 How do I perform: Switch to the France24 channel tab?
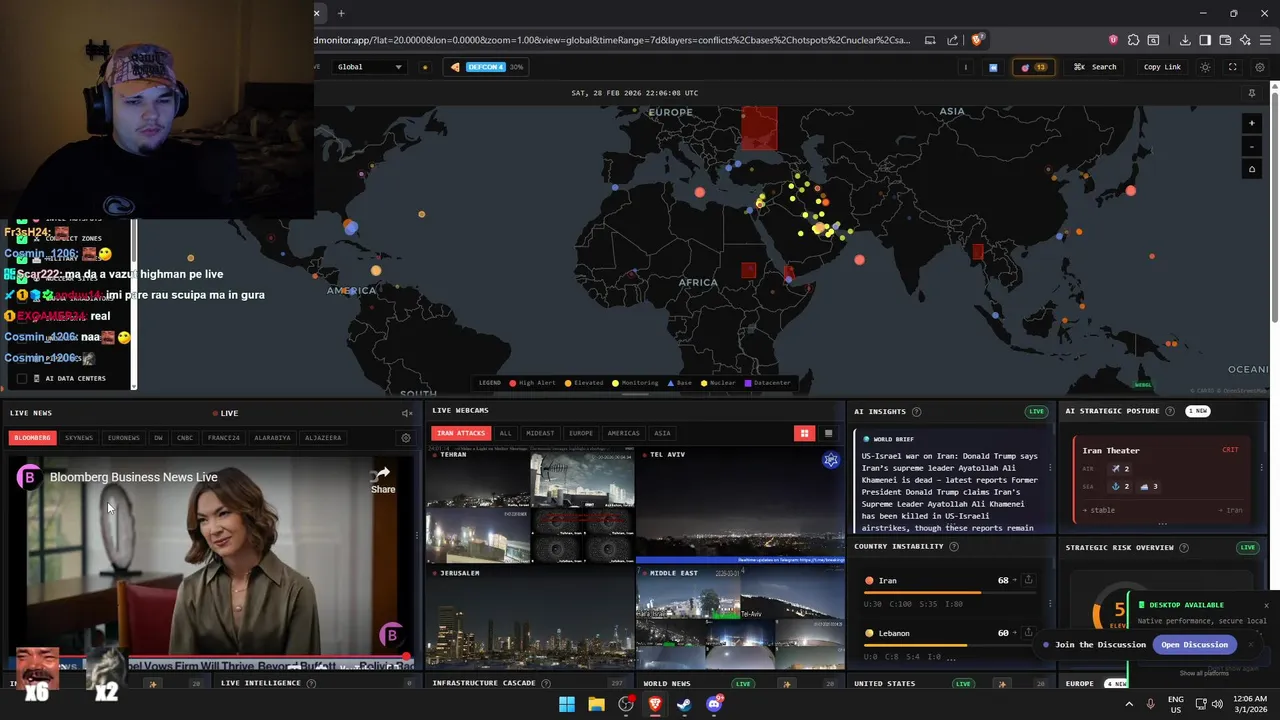pyautogui.click(x=224, y=437)
